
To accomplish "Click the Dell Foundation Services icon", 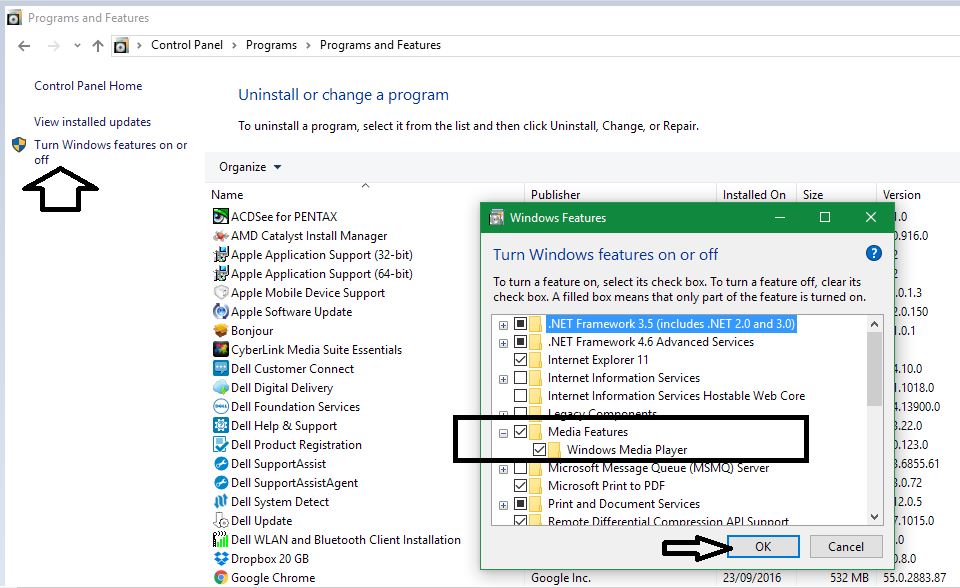I will (x=220, y=407).
